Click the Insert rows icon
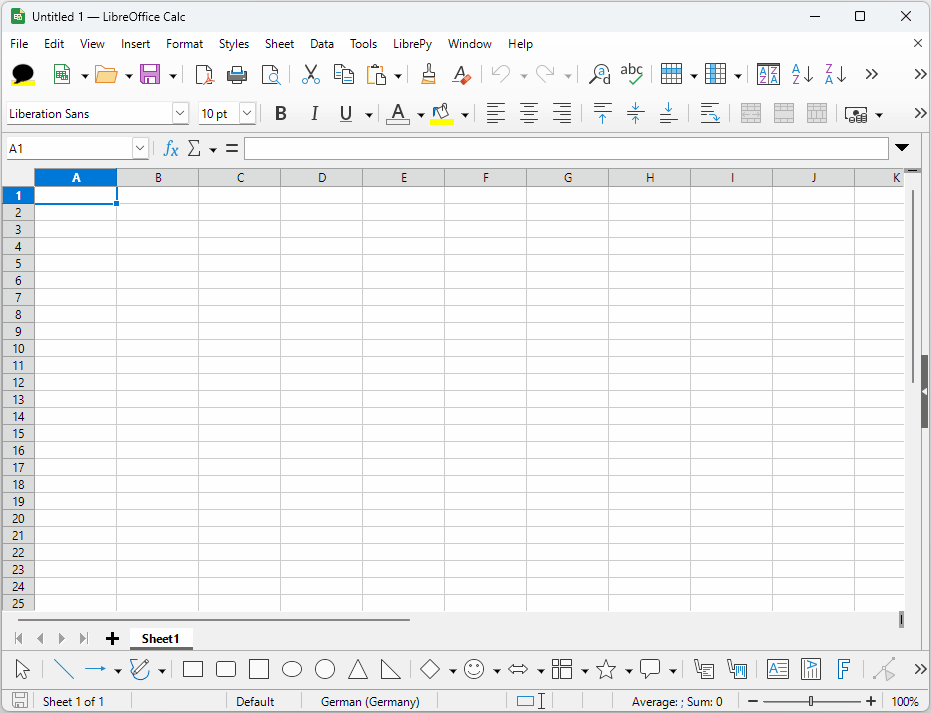 [x=671, y=74]
